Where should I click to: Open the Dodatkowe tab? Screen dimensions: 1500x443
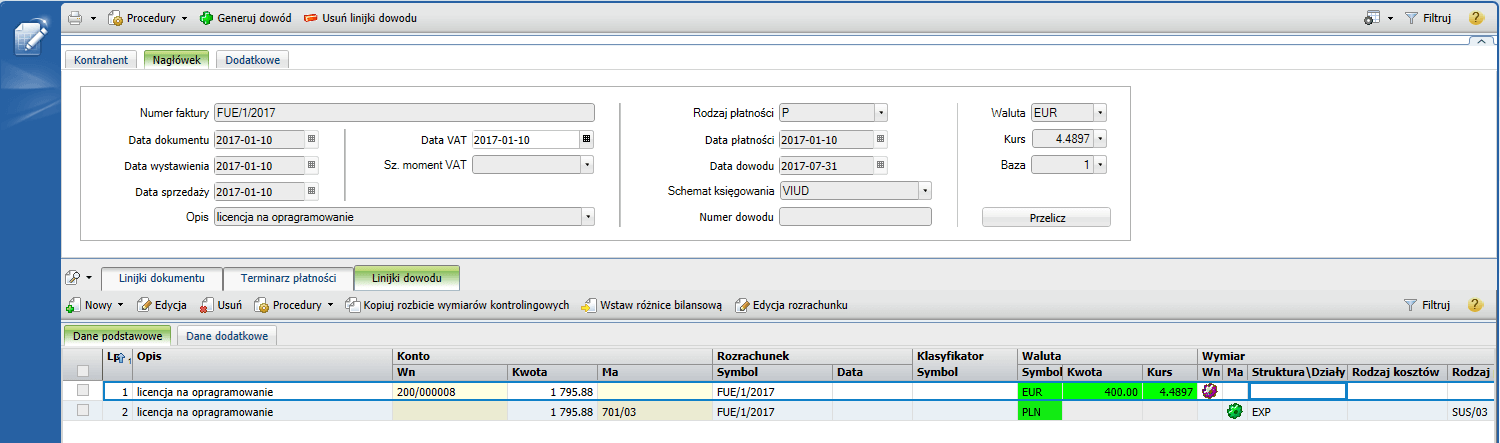point(252,60)
